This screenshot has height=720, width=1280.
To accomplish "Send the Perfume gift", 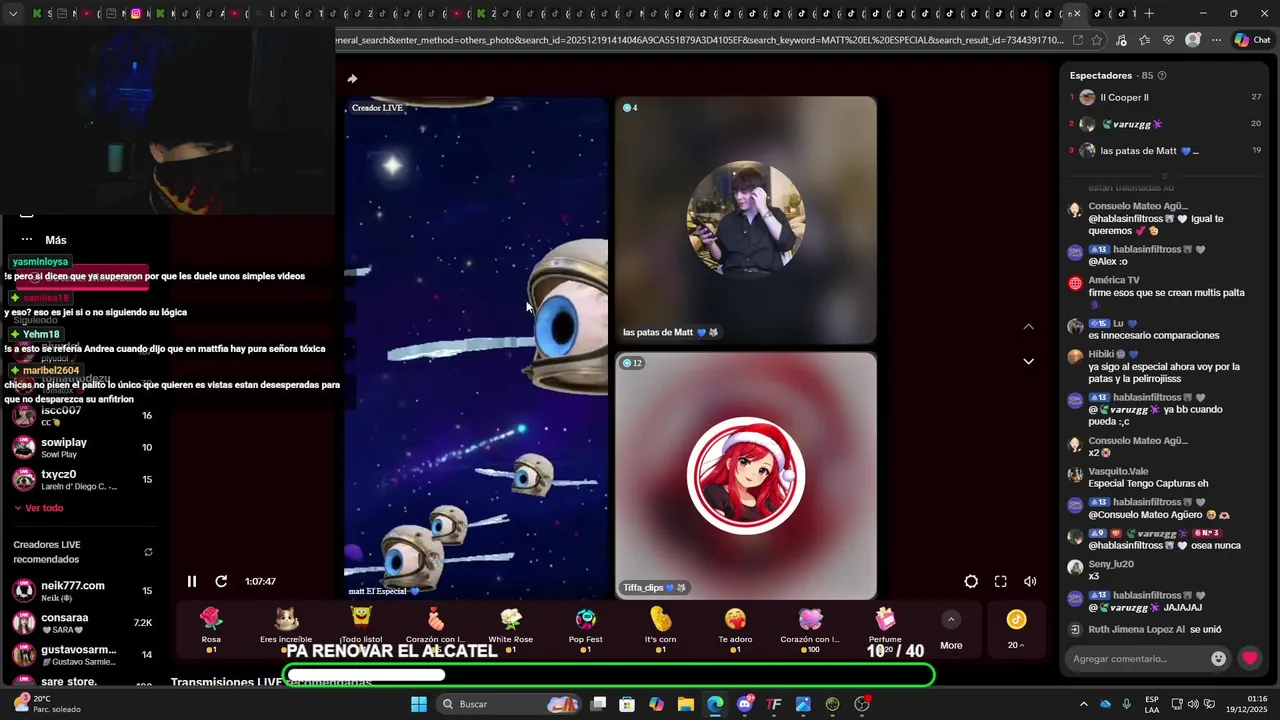I will pos(885,629).
